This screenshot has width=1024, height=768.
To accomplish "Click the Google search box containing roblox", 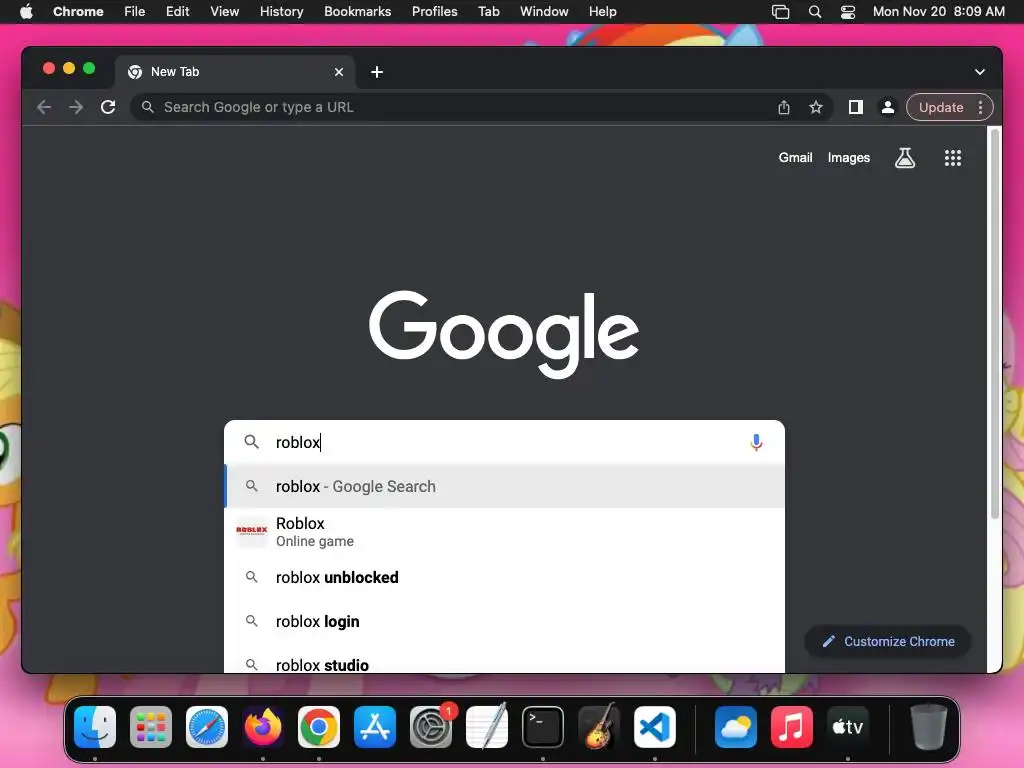I will (504, 442).
